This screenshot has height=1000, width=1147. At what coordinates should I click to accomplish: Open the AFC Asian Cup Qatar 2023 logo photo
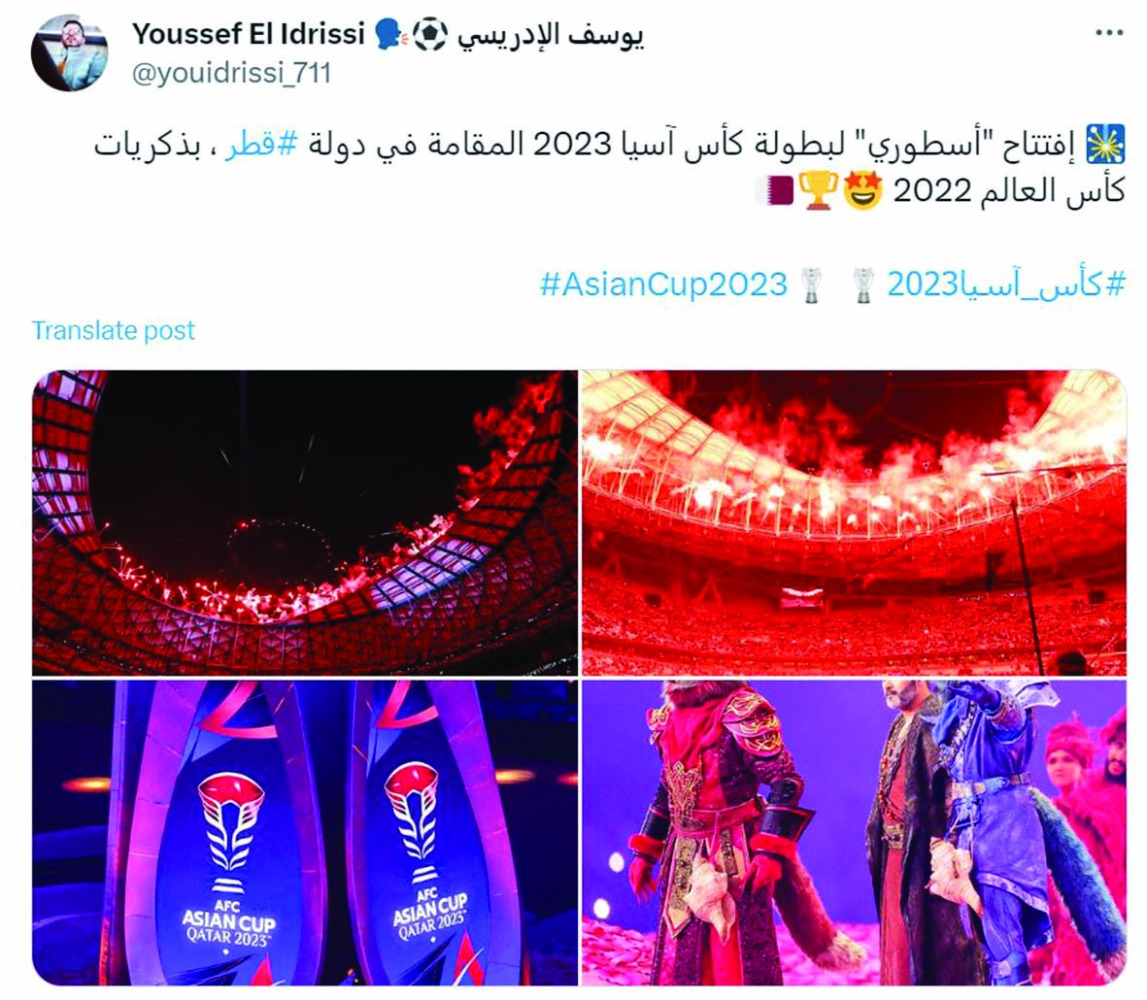[x=304, y=832]
